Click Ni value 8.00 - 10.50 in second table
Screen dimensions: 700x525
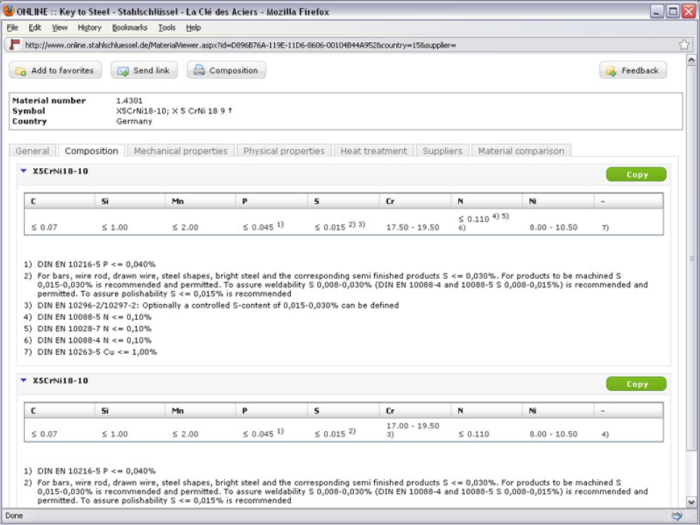pyautogui.click(x=553, y=434)
